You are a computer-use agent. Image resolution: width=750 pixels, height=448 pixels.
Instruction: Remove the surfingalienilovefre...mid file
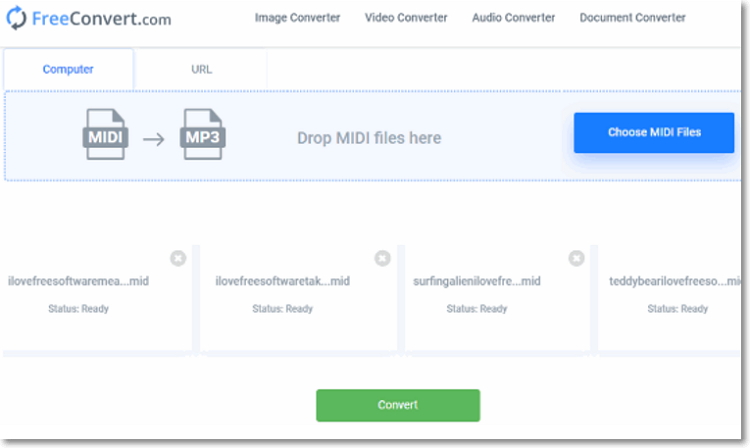[576, 258]
